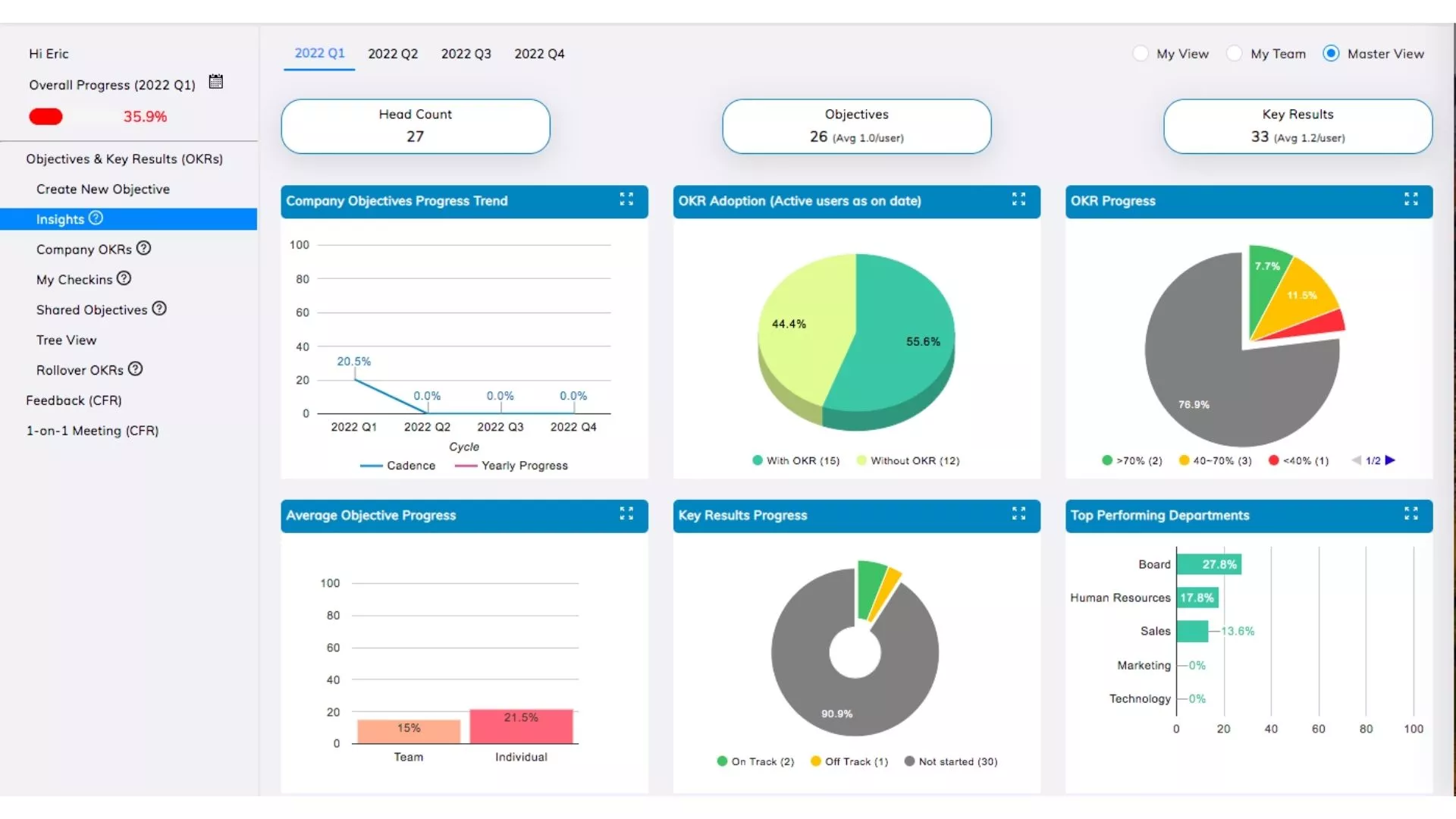This screenshot has height=819, width=1456.
Task: Expand the Top Performing Departments chart
Action: (1410, 513)
